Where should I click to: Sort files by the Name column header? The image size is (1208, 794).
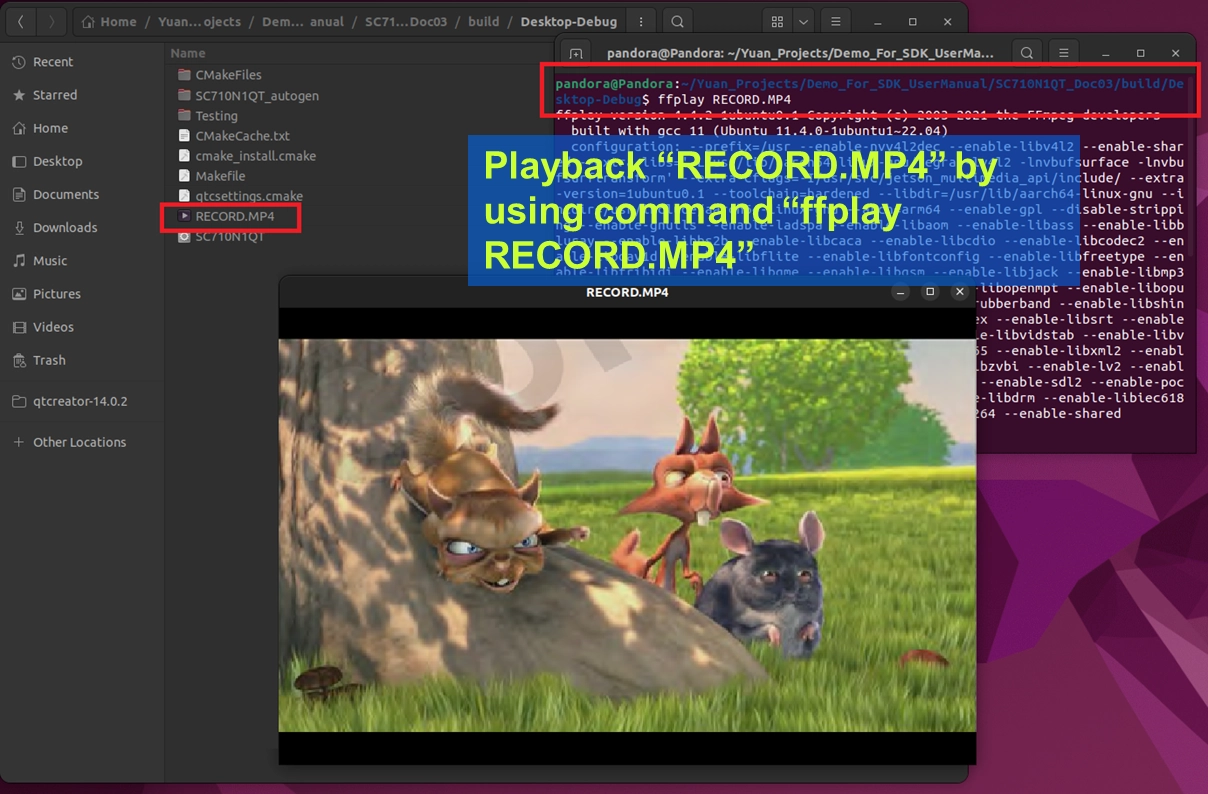[188, 53]
